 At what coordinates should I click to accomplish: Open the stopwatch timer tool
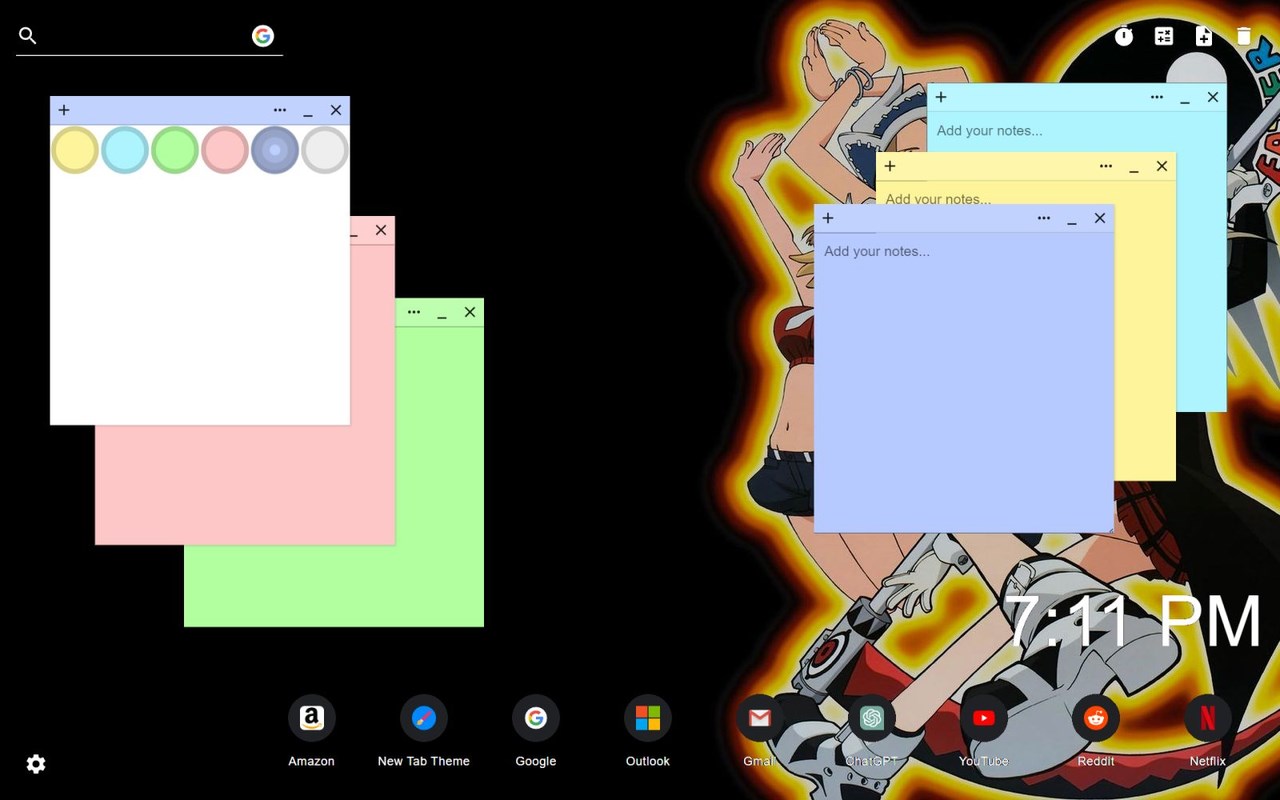[x=1124, y=36]
